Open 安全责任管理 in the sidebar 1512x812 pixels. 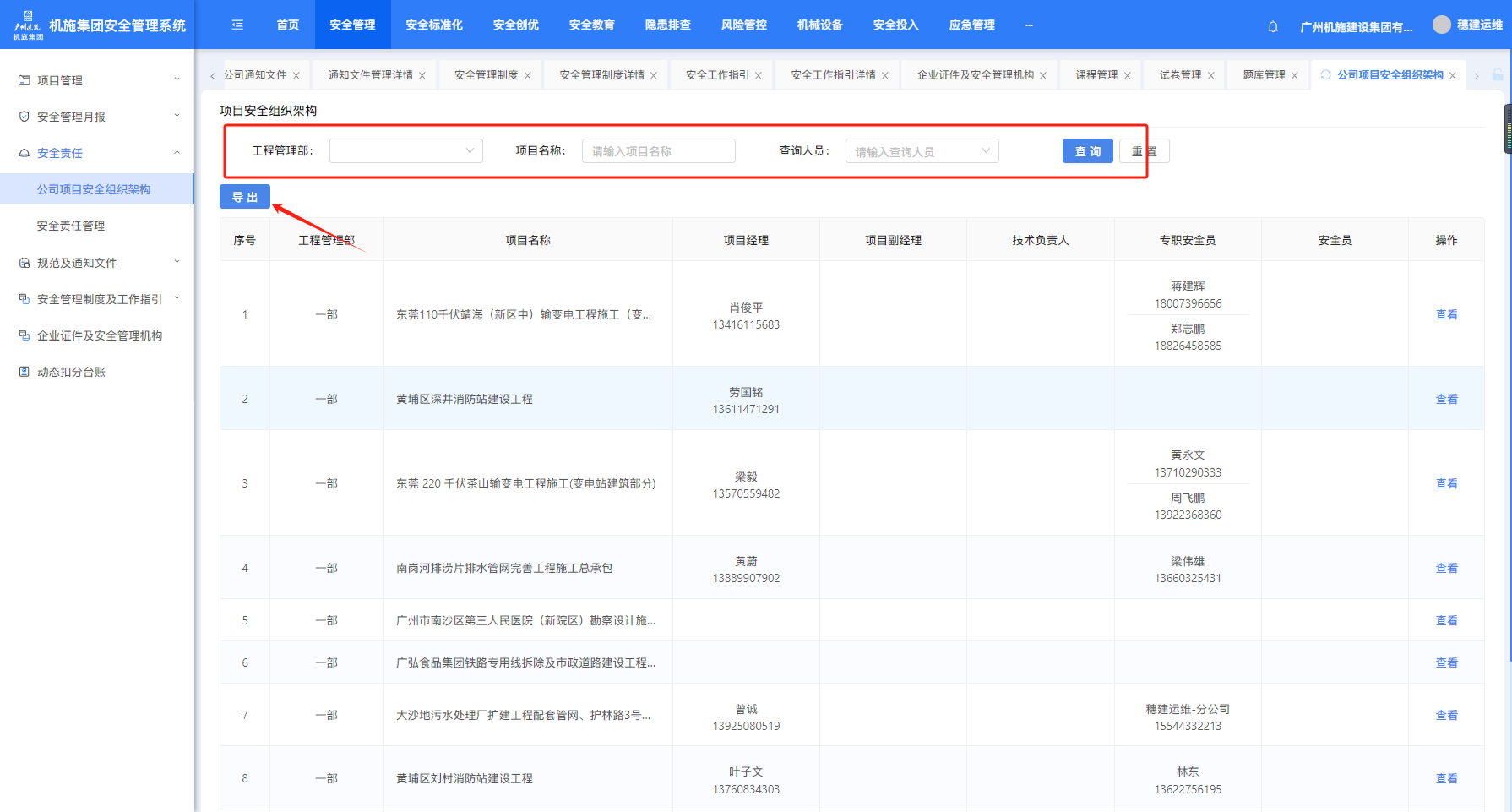coord(71,226)
